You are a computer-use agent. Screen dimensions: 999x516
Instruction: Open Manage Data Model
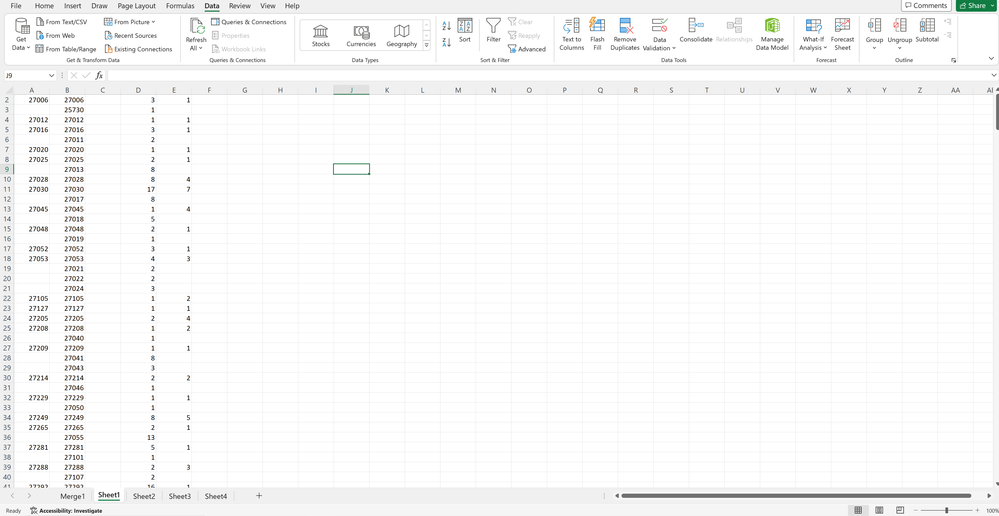(772, 34)
